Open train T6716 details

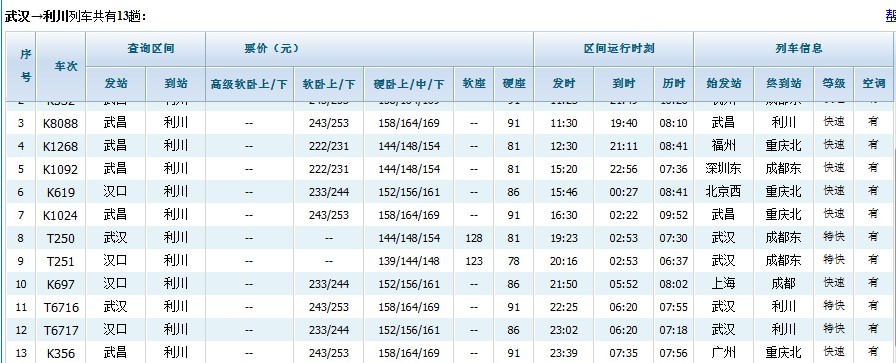pyautogui.click(x=61, y=308)
